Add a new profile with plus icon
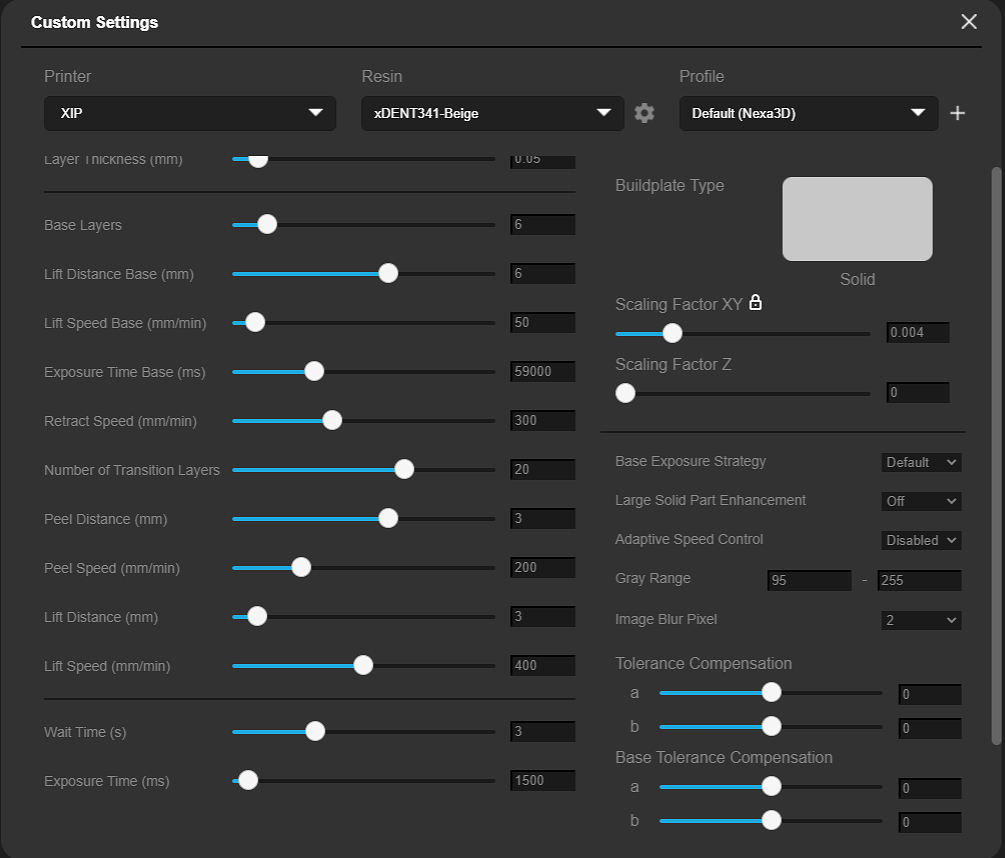Screen dimensions: 1005x858 click(958, 113)
